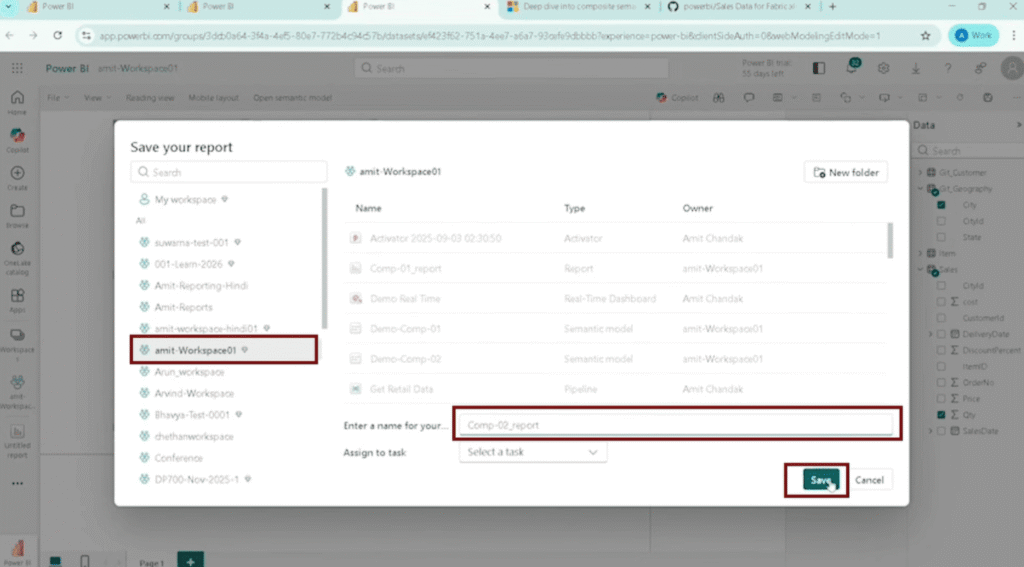
Task: Collapse the Data pane arrow
Action: click(x=1018, y=125)
